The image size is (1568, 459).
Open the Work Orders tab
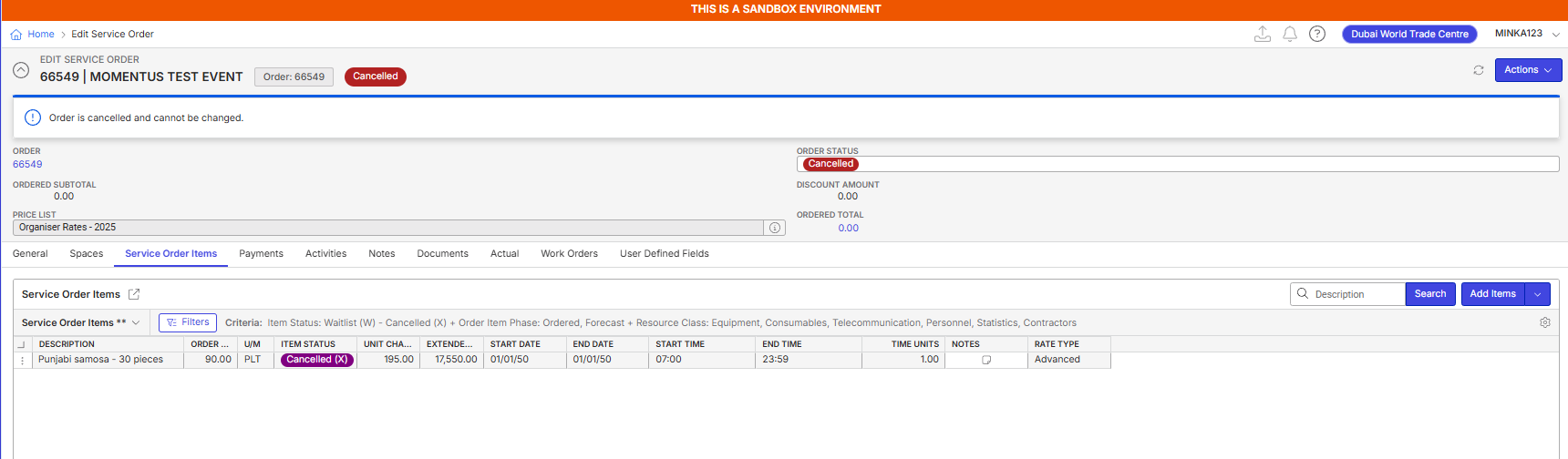[x=569, y=254]
